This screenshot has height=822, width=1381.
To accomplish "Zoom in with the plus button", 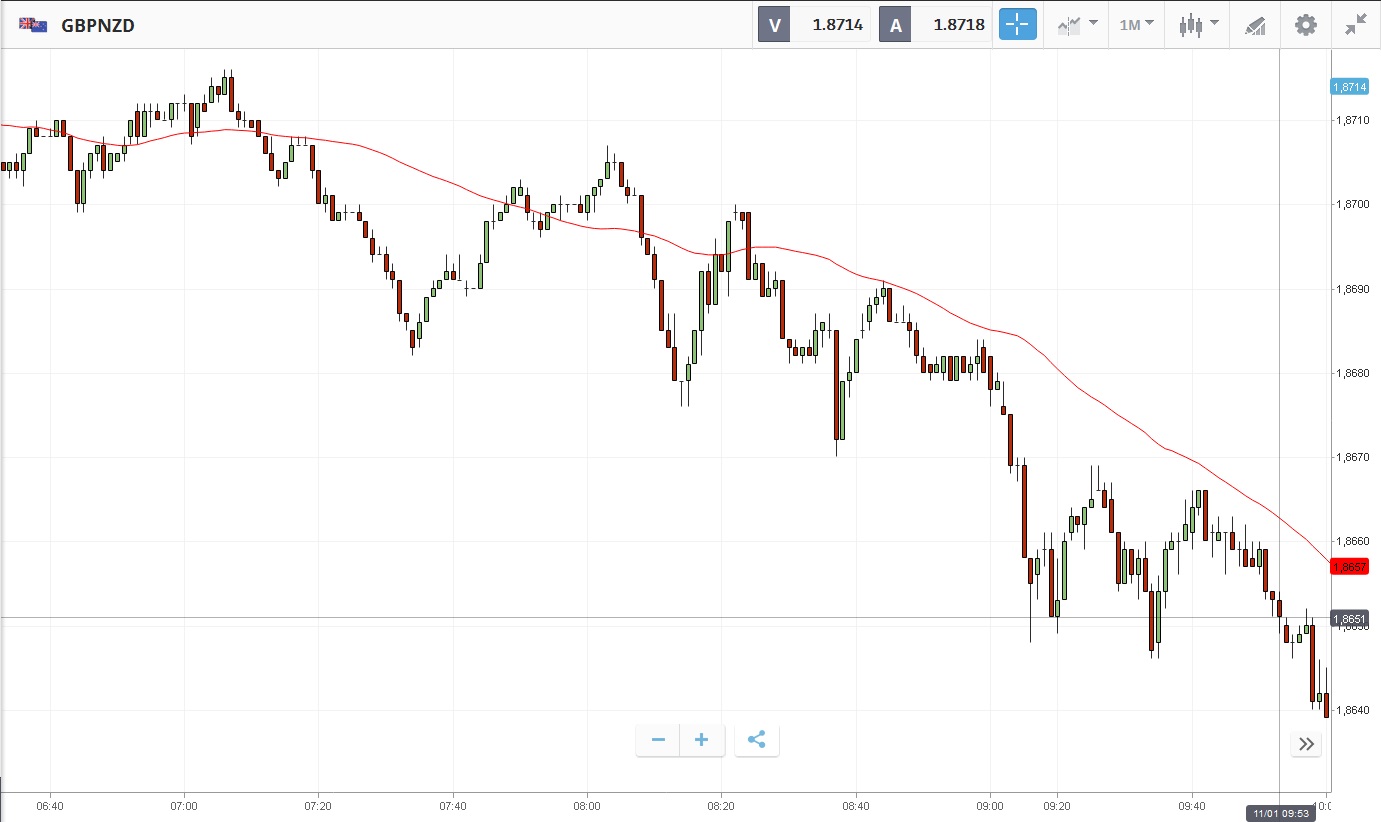I will pos(702,740).
